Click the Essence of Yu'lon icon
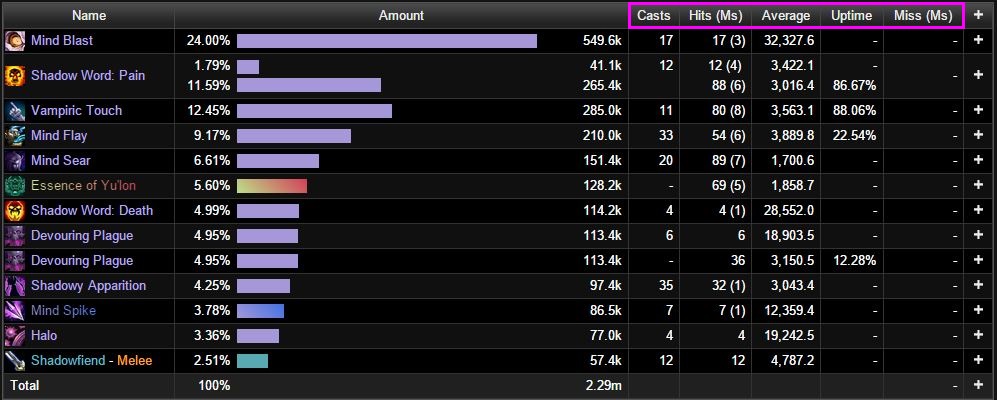Screen dimensions: 997x400 (15, 186)
